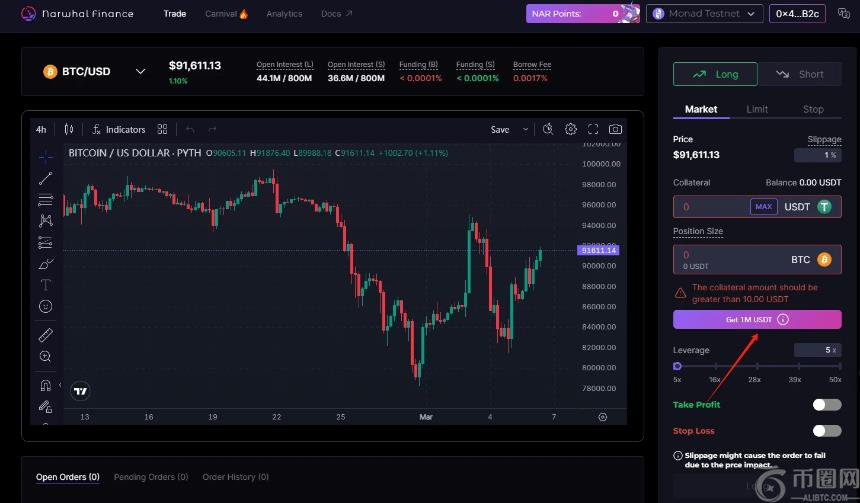Set leverage slider to 28x
This screenshot has height=503, width=860.
pos(755,366)
